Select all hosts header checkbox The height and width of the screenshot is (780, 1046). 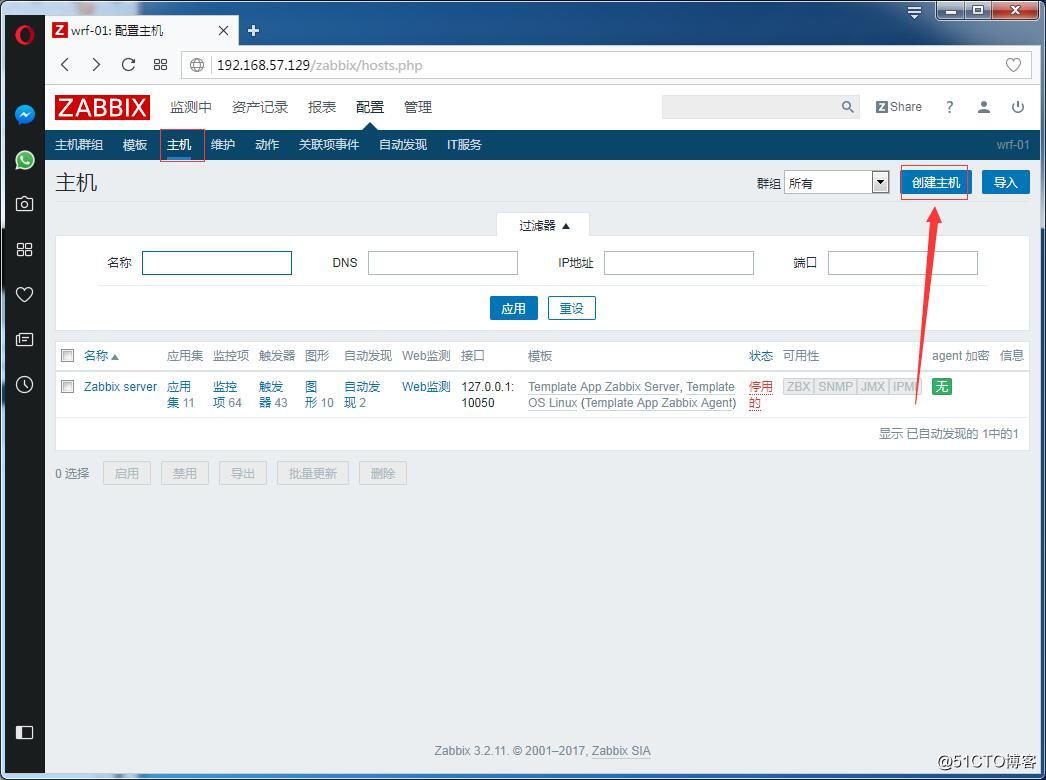[x=67, y=356]
